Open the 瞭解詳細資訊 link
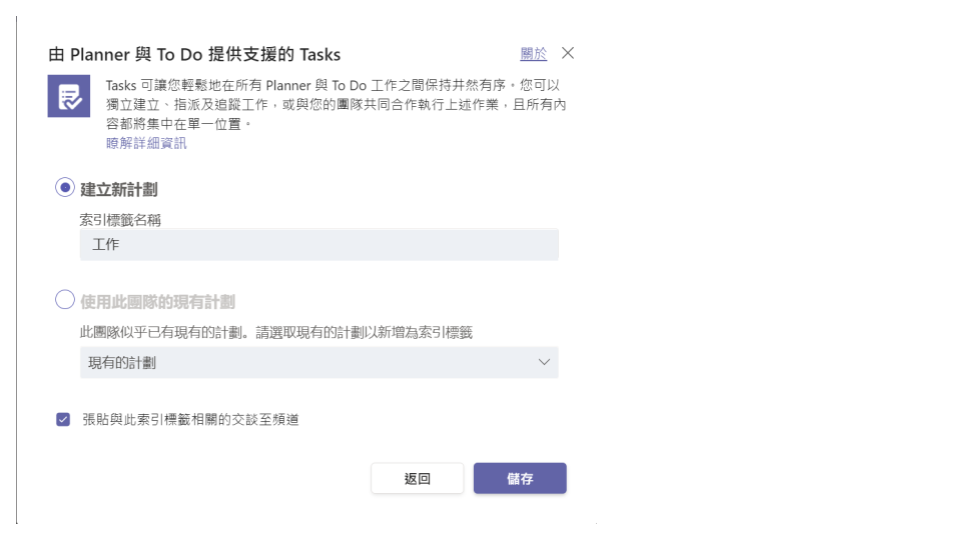This screenshot has height=540, width=960. pyautogui.click(x=146, y=143)
